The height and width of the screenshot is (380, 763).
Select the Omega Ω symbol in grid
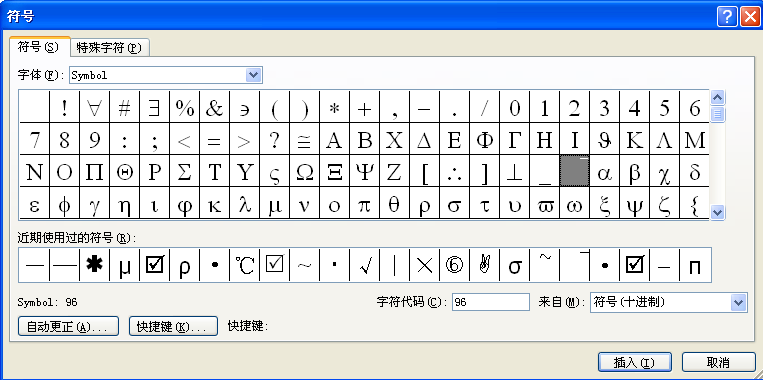(305, 172)
